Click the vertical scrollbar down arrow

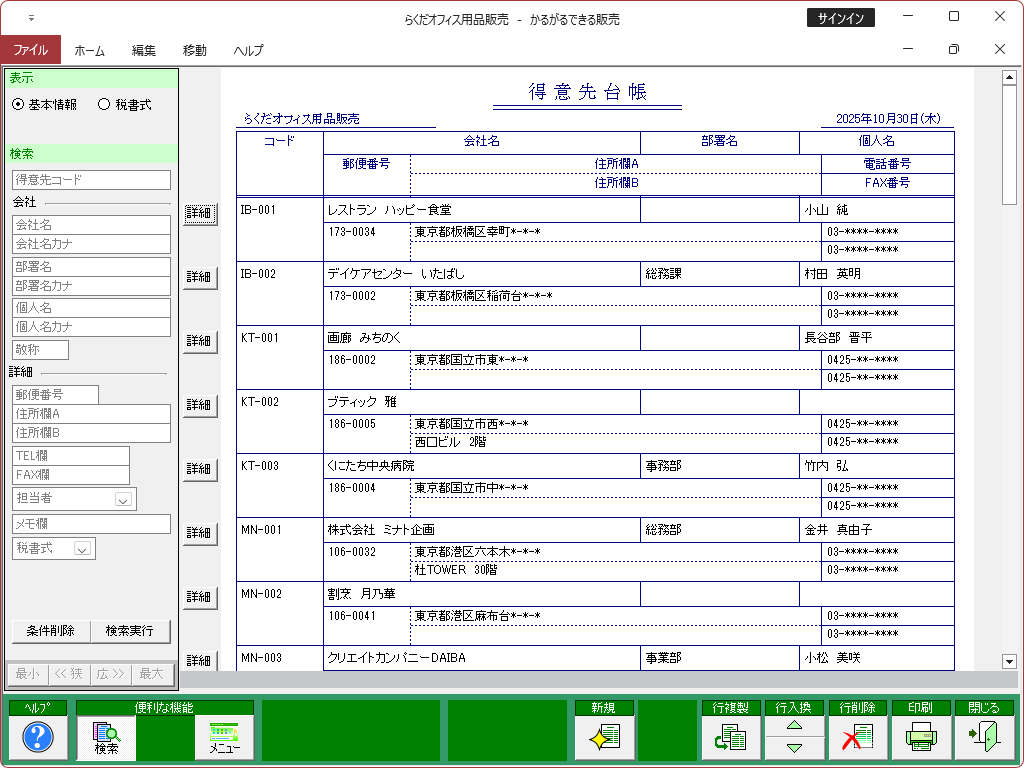(1008, 661)
